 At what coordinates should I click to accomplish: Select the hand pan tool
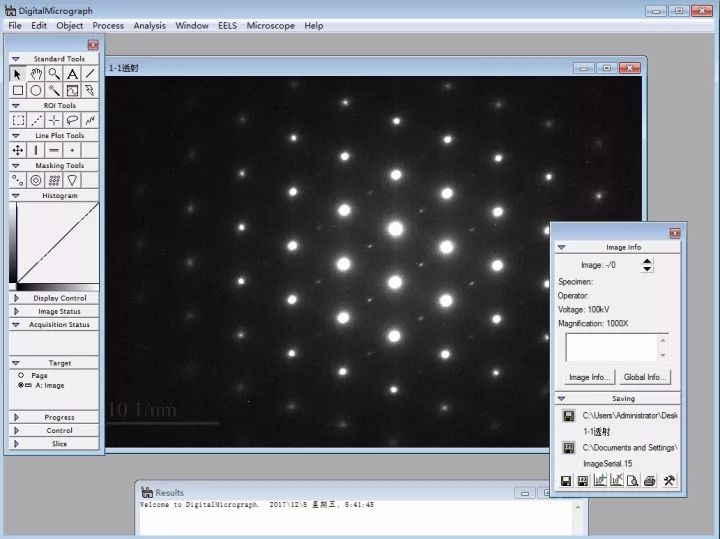36,74
